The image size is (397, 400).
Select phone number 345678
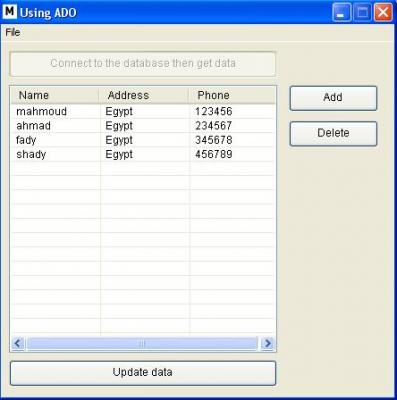pos(214,140)
